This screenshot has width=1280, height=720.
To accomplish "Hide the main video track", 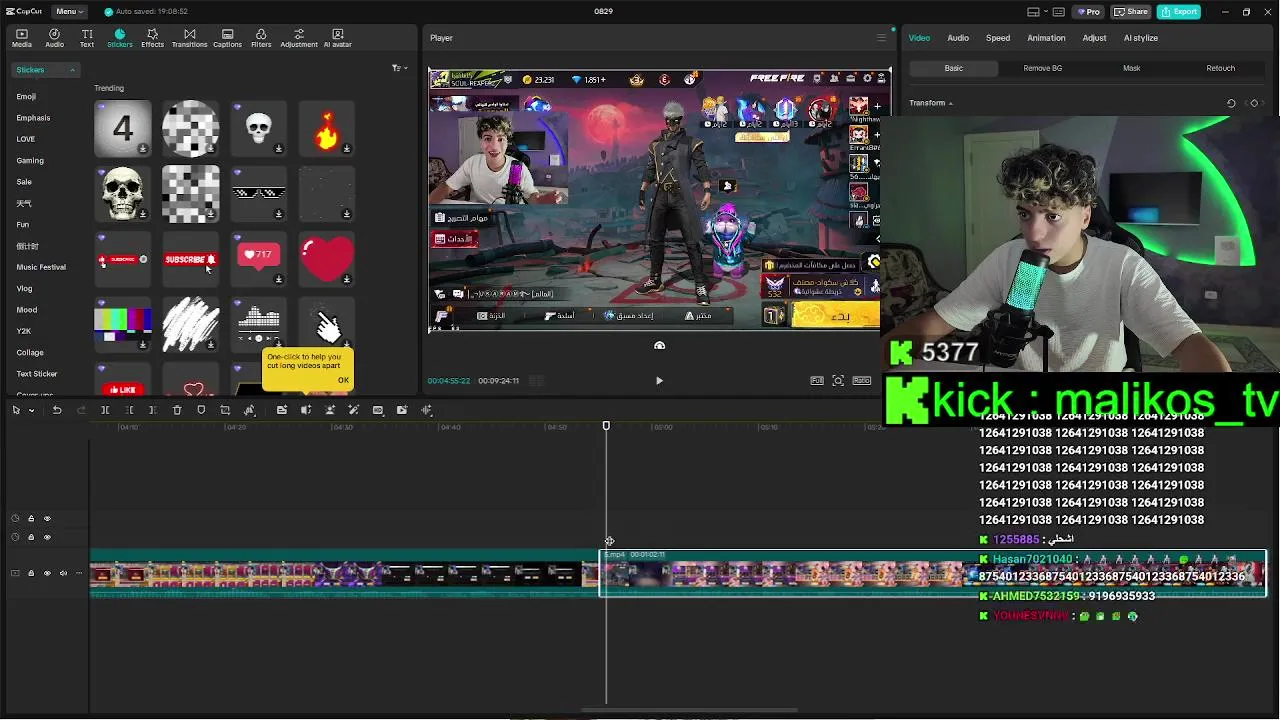I will tap(47, 573).
